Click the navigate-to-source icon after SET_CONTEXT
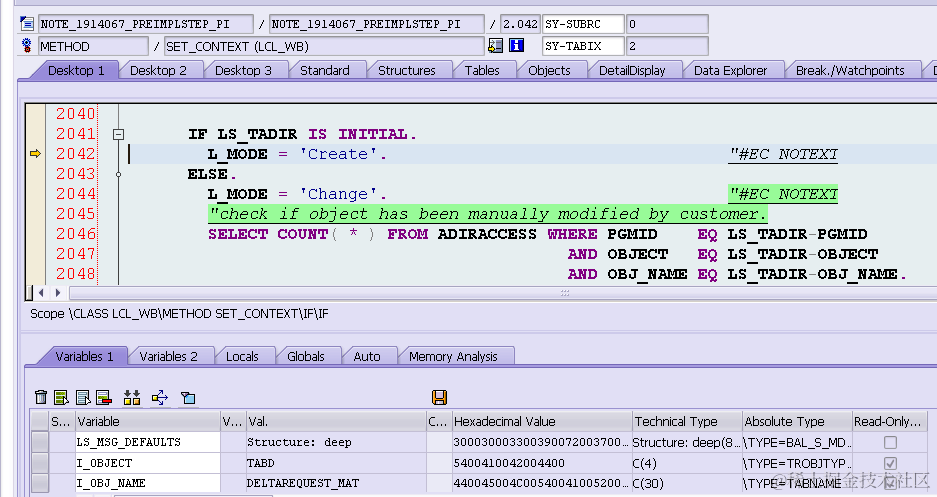 point(495,45)
